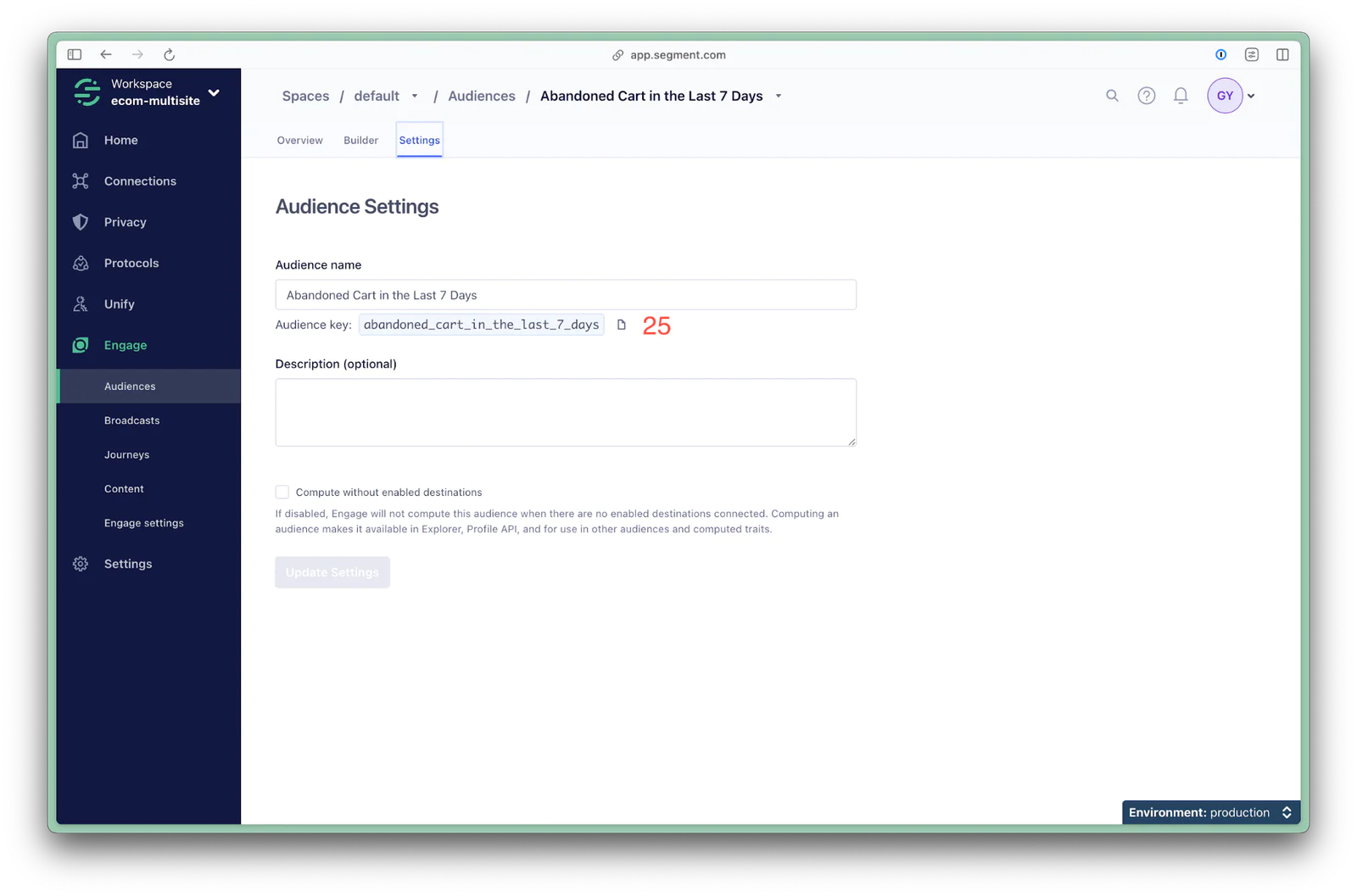This screenshot has width=1357, height=896.
Task: Enable Compute without enabled destinations checkbox
Action: tap(282, 493)
